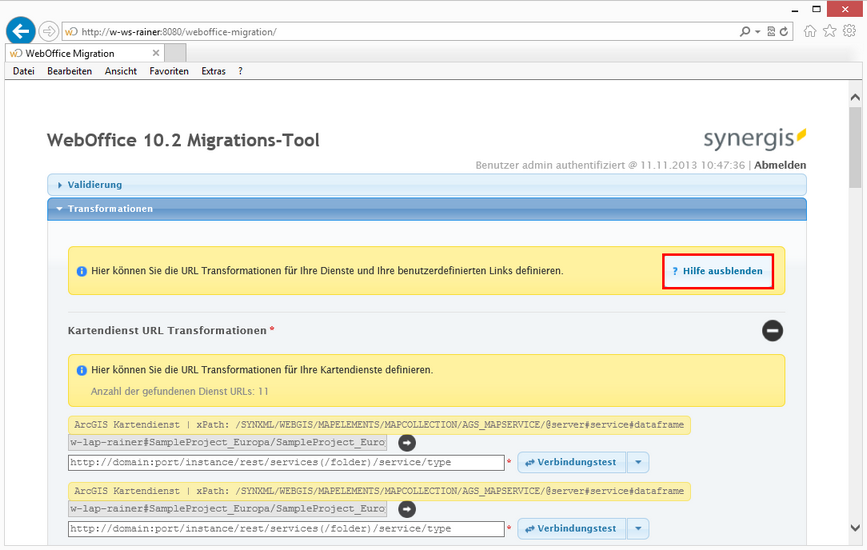This screenshot has width=867, height=550.
Task: Open the second Verbindungstest dropdown arrow
Action: [x=638, y=528]
